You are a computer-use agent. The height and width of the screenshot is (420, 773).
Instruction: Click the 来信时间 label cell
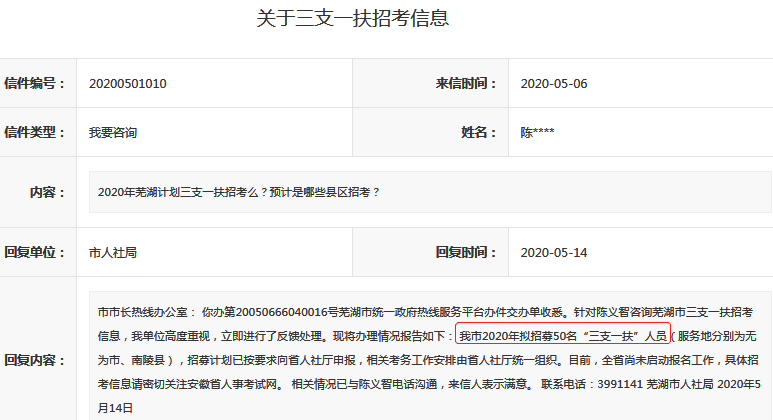[x=466, y=84]
